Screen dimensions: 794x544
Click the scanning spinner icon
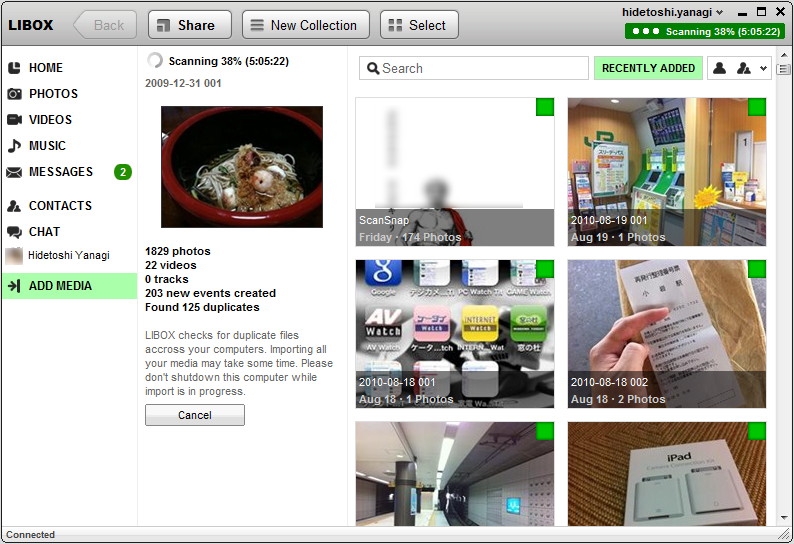(155, 61)
